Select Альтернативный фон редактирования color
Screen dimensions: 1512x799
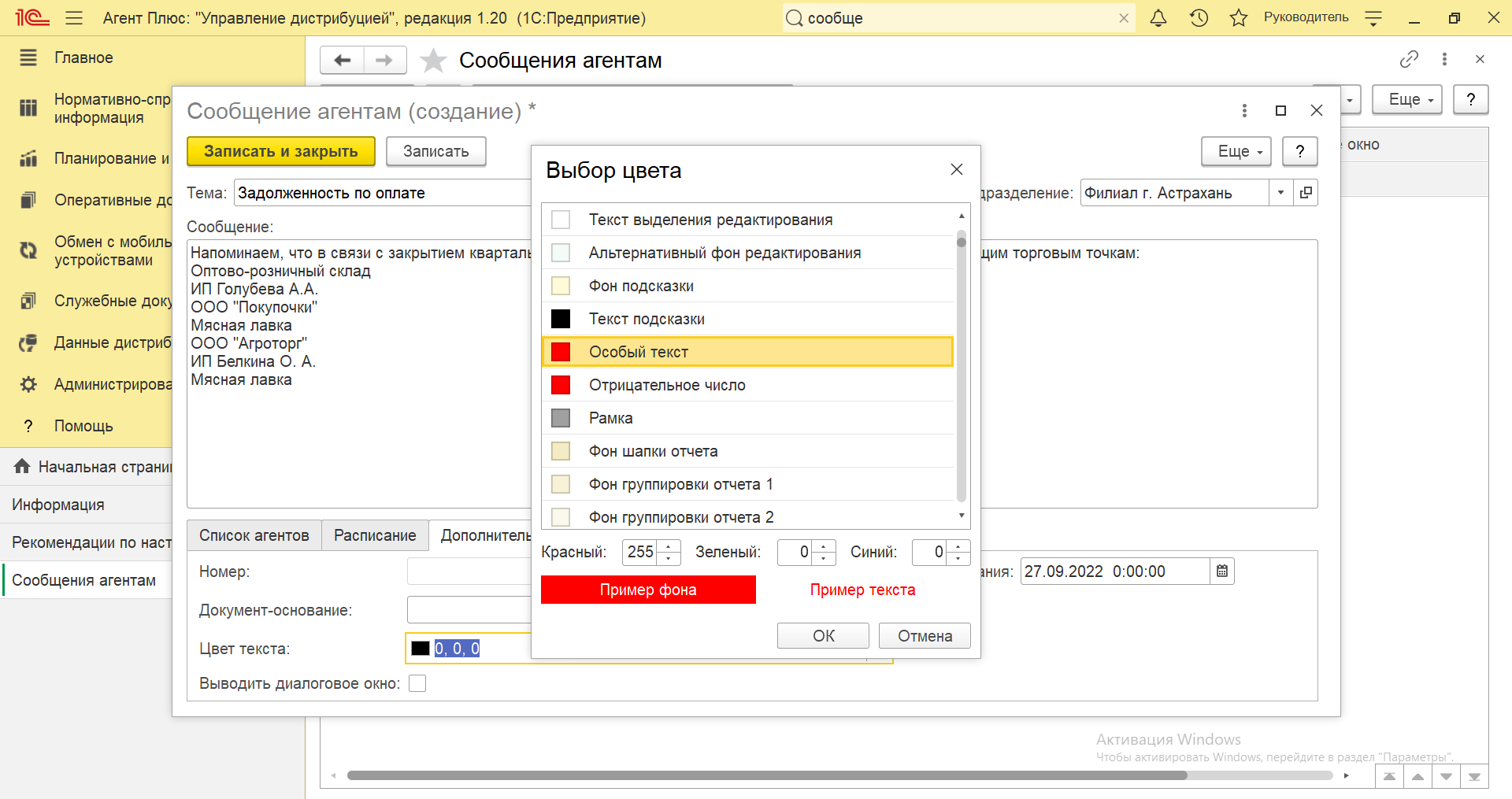(747, 253)
